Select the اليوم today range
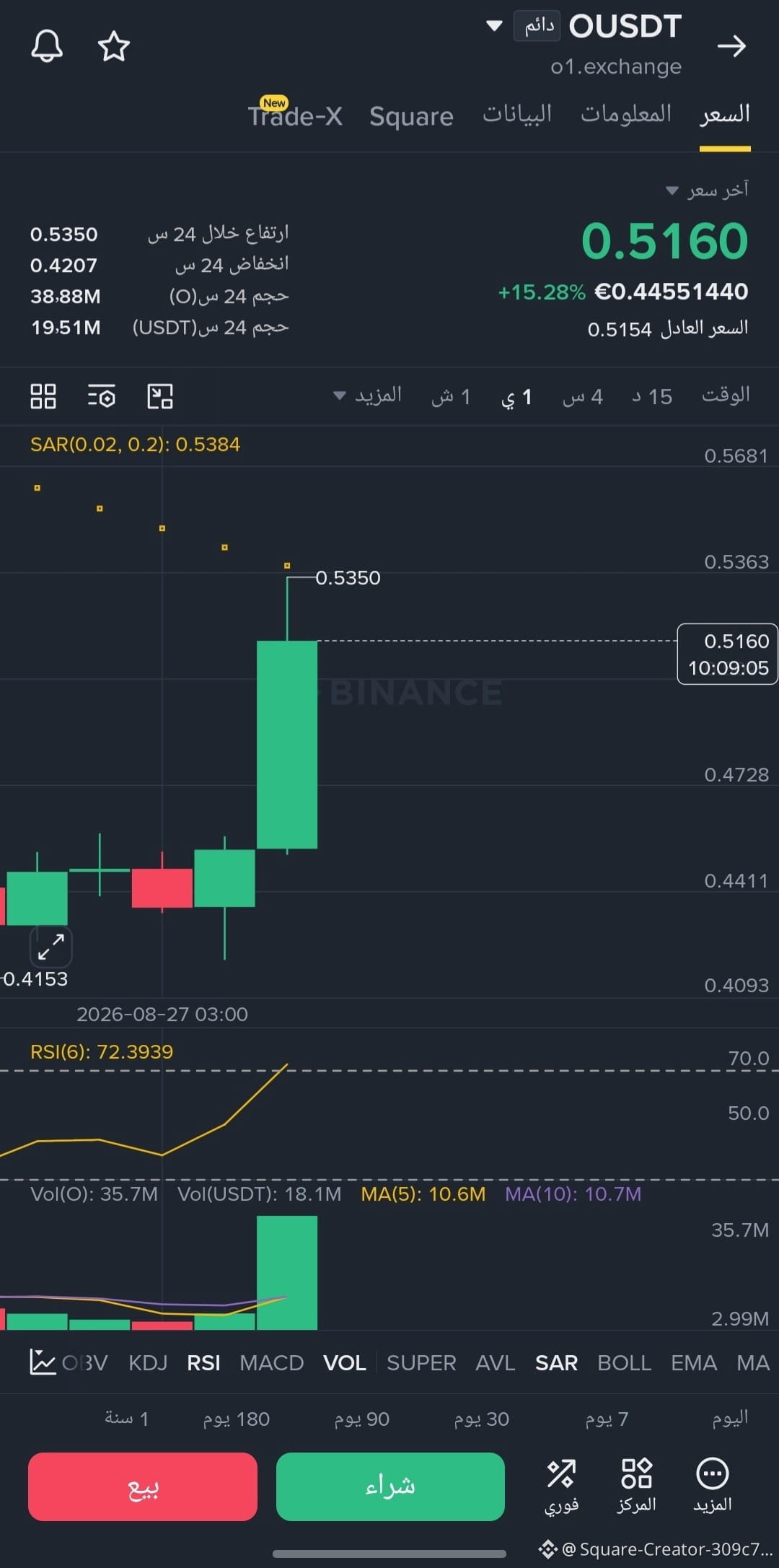The width and height of the screenshot is (779, 1568). 730,1418
